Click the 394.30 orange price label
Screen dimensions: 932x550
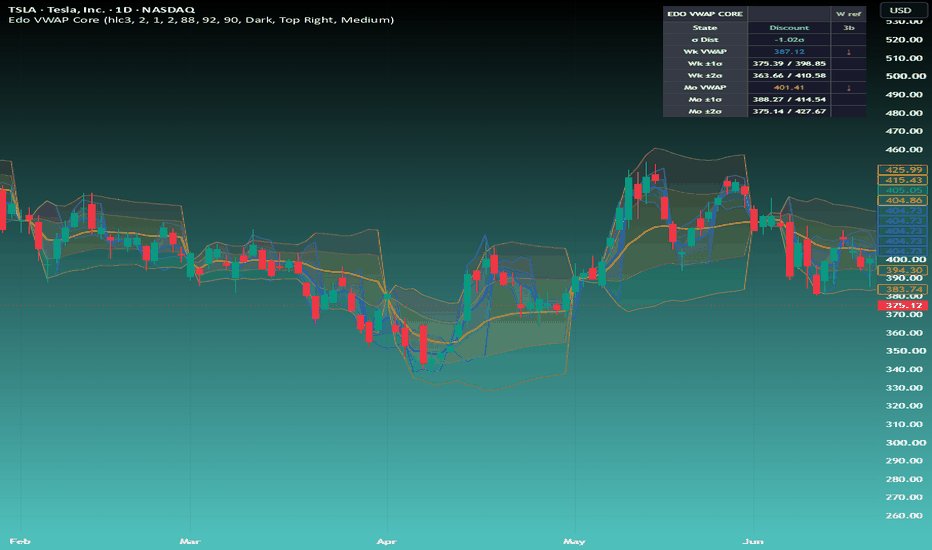[903, 270]
